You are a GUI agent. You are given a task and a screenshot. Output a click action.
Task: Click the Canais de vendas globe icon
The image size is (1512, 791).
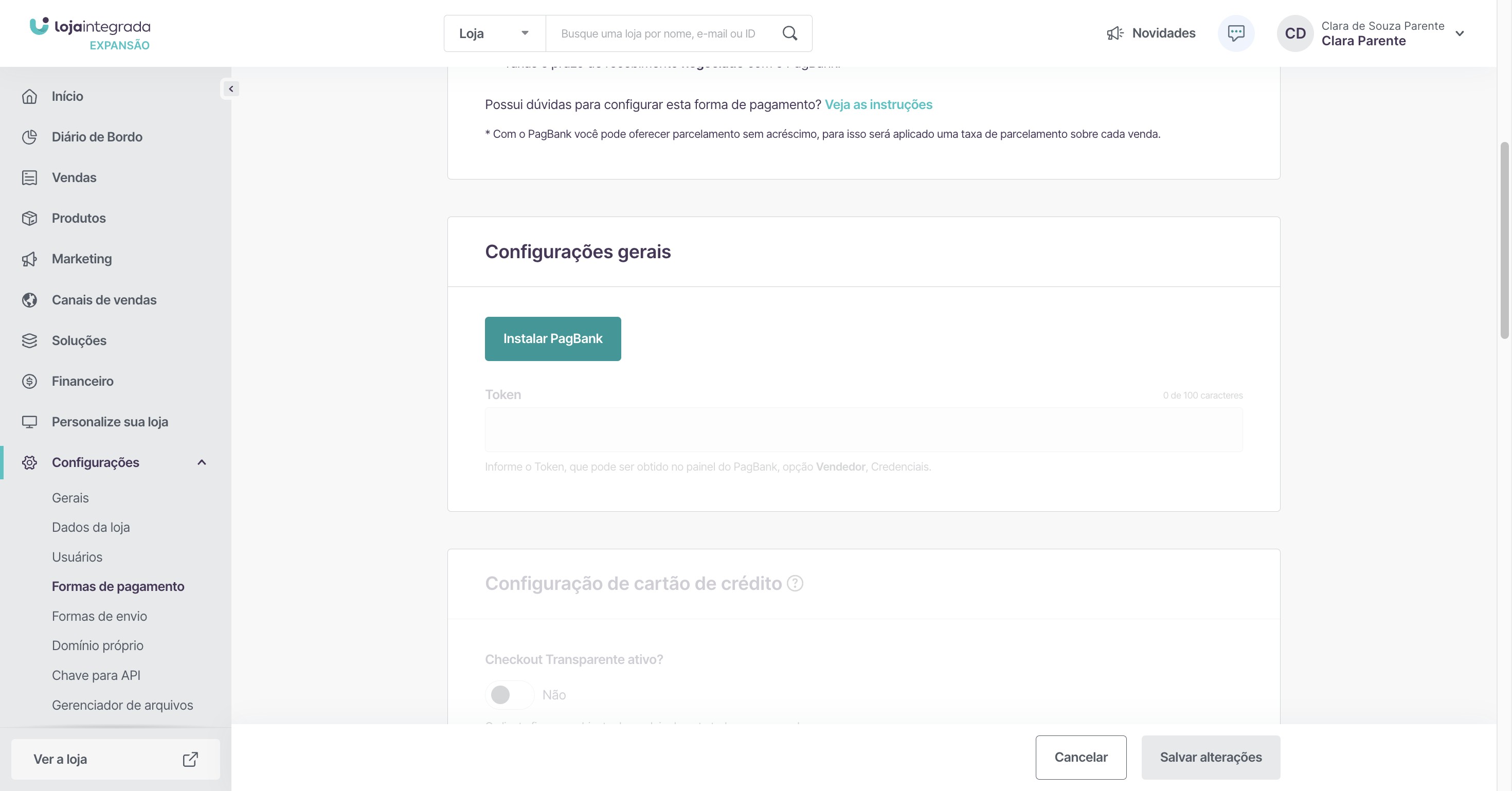[x=29, y=300]
